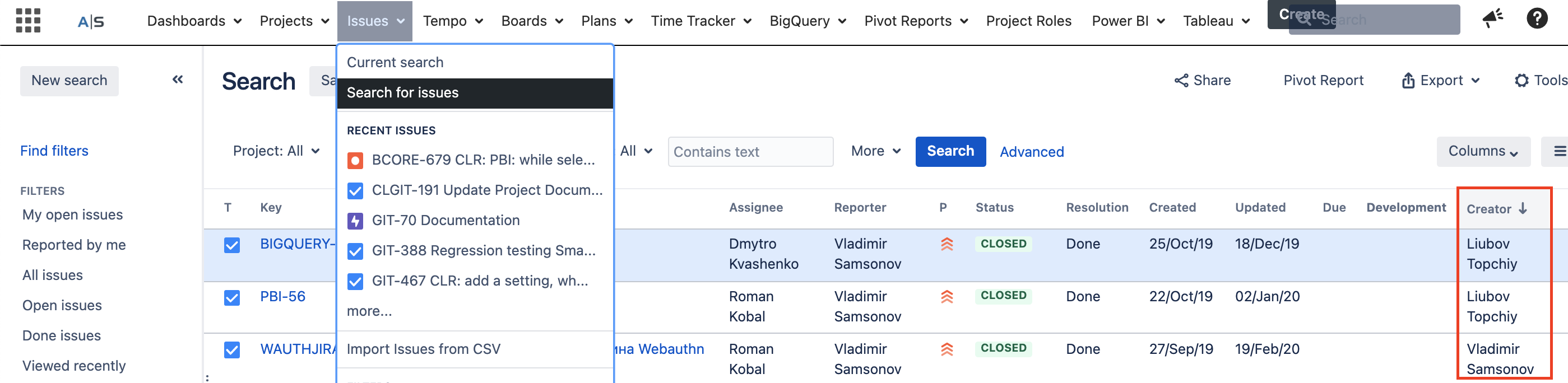This screenshot has height=383, width=1568.
Task: Open the app switcher grid icon
Action: [28, 21]
